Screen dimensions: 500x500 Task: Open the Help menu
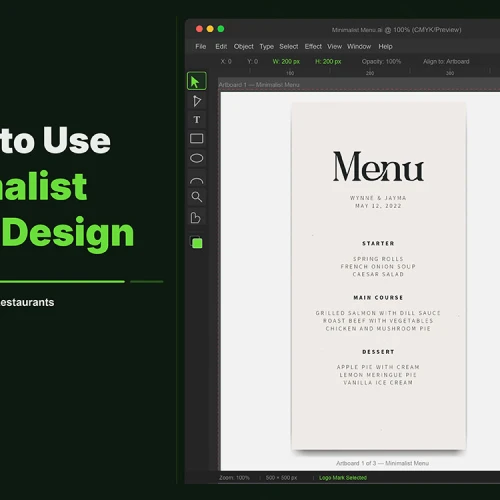tap(385, 47)
